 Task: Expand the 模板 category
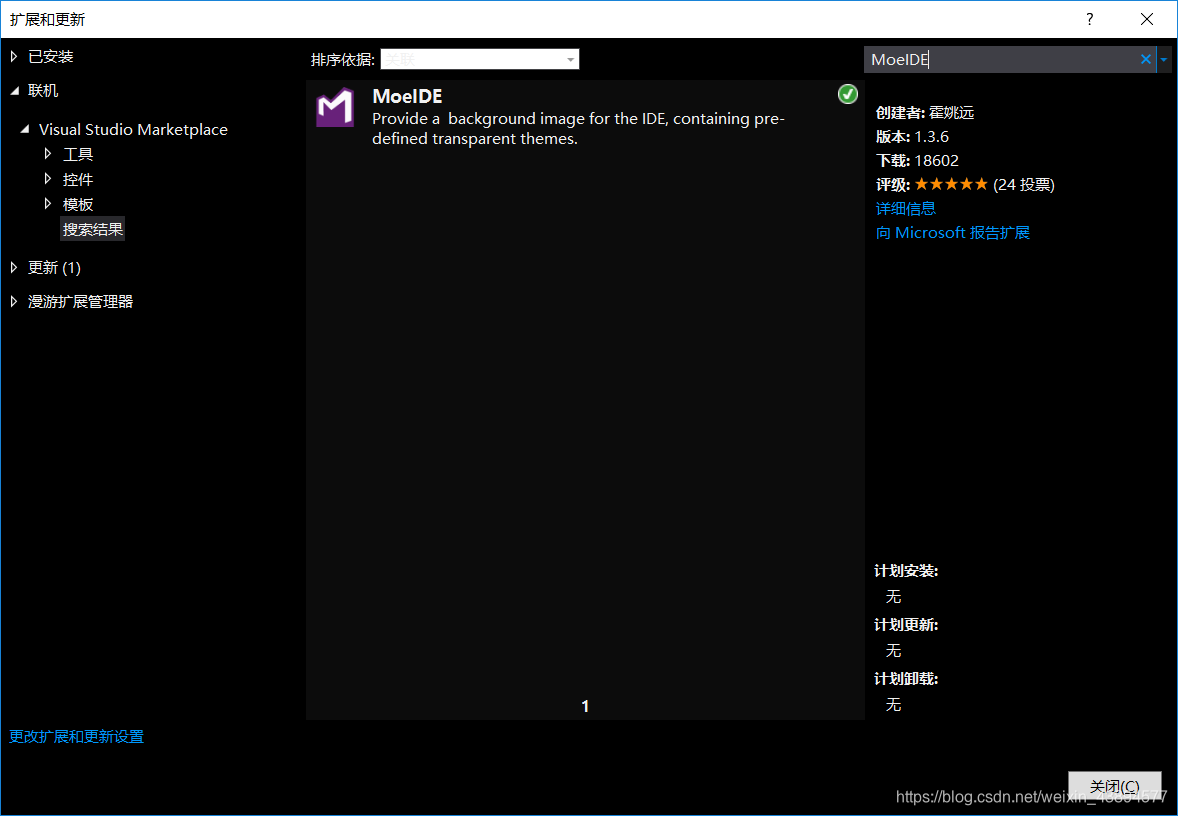point(48,204)
